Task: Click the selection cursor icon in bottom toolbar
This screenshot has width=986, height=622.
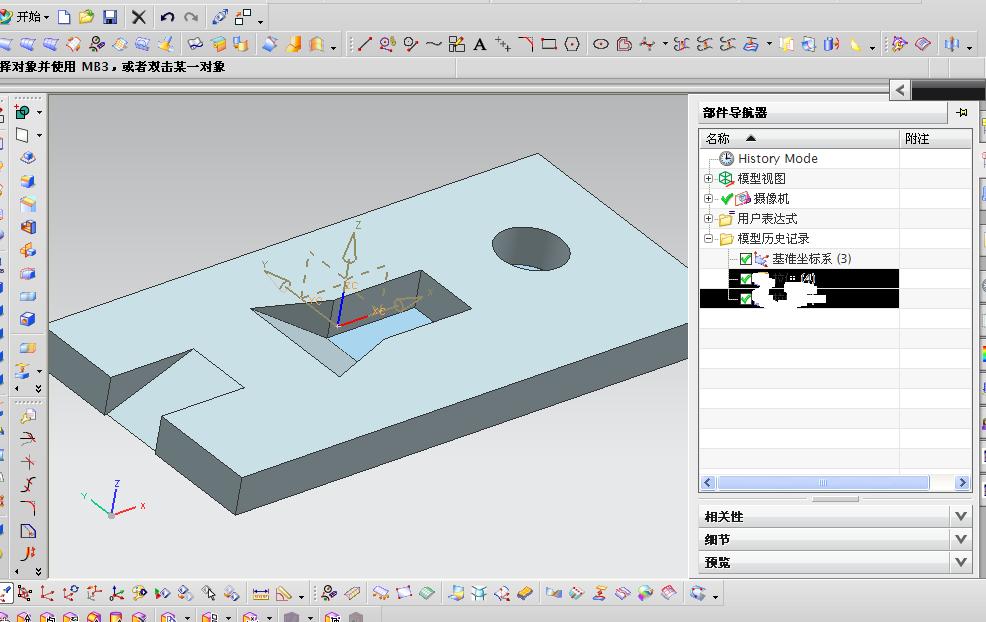Action: click(x=209, y=593)
